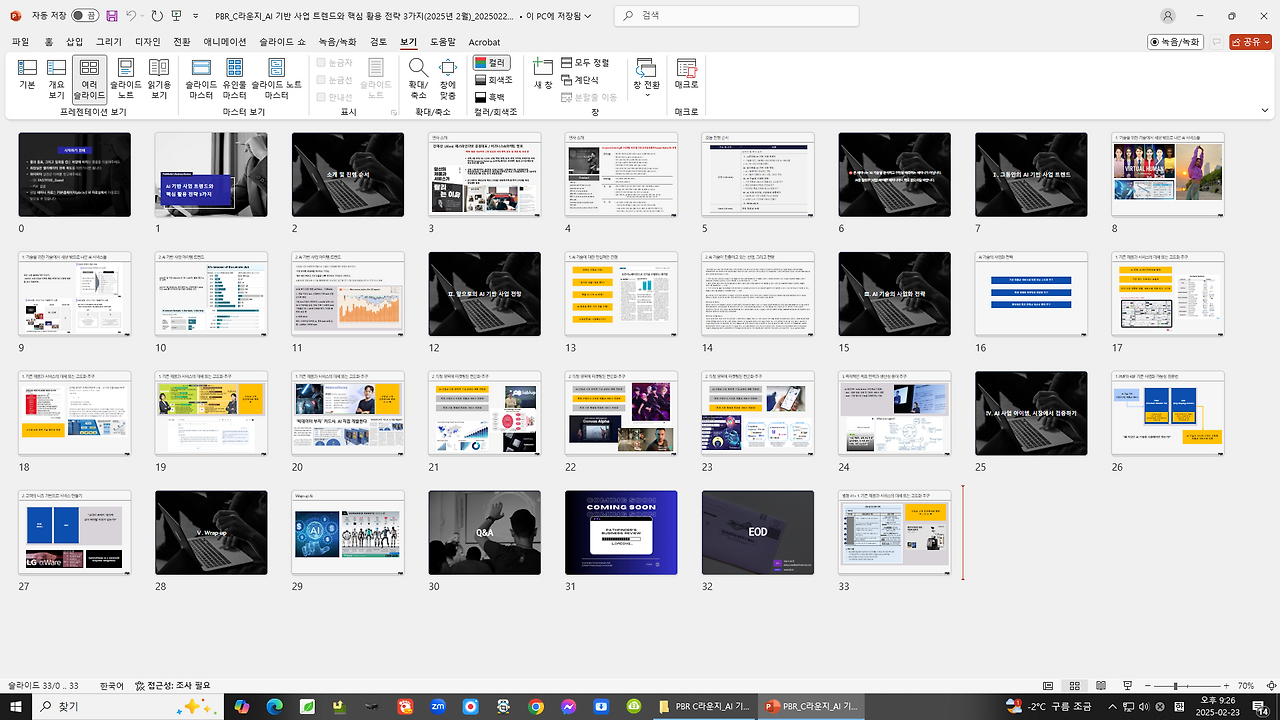Click slide sorter icon in status bar
The image size is (1280, 720).
click(1075, 686)
